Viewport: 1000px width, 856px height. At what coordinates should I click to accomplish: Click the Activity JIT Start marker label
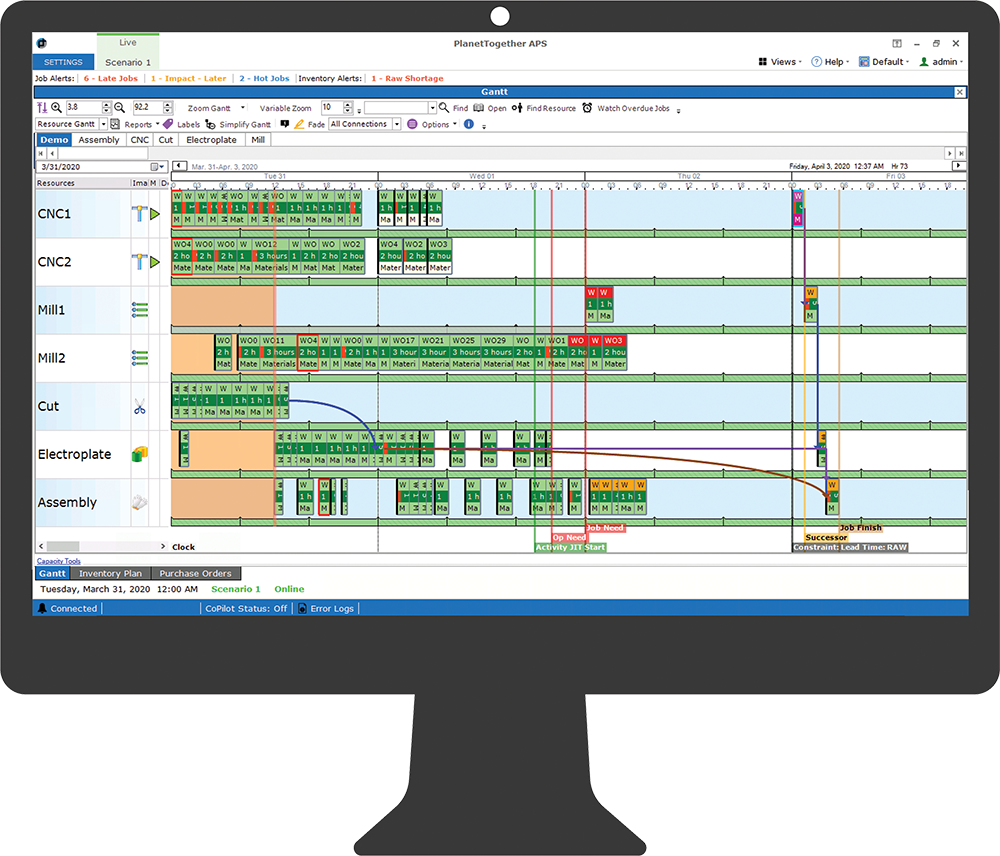(x=570, y=547)
